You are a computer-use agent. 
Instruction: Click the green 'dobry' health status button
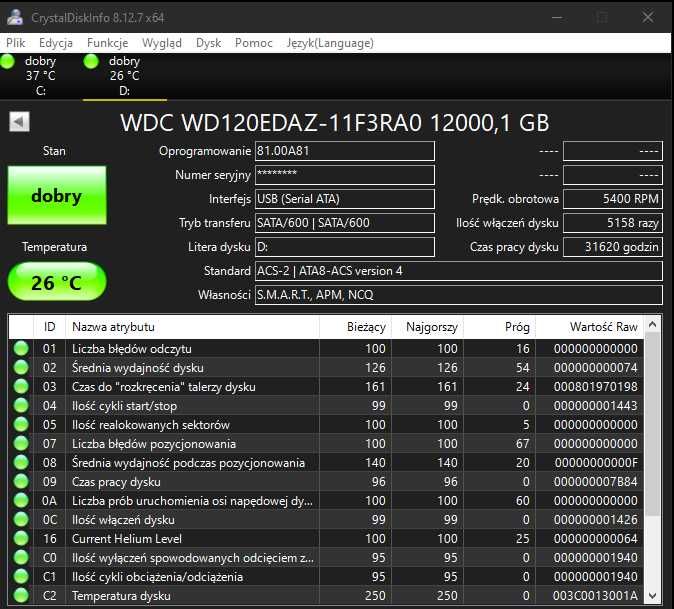pyautogui.click(x=57, y=195)
